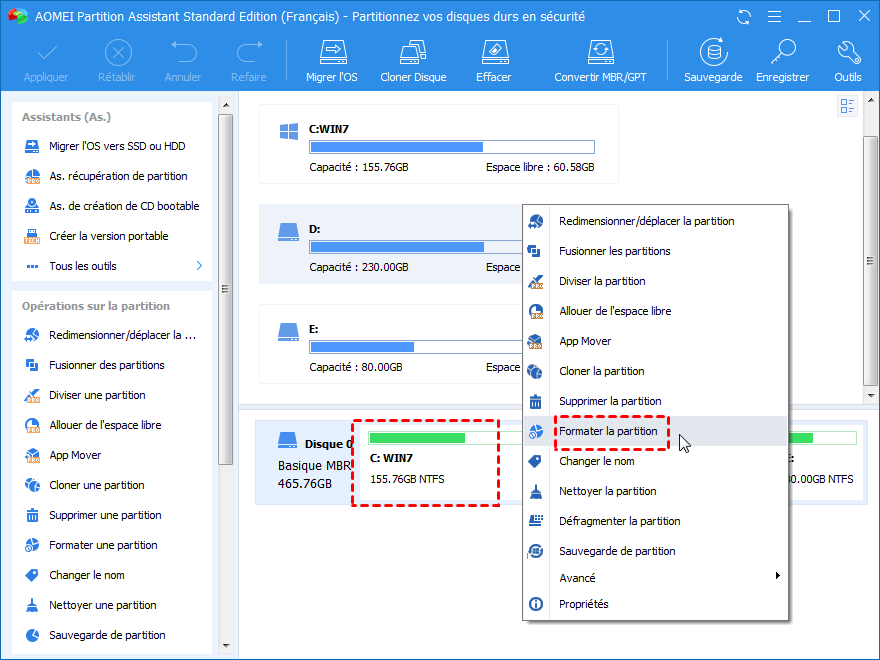Click Formater la partition in context menu
Viewport: 880px width, 660px height.
pos(656,431)
